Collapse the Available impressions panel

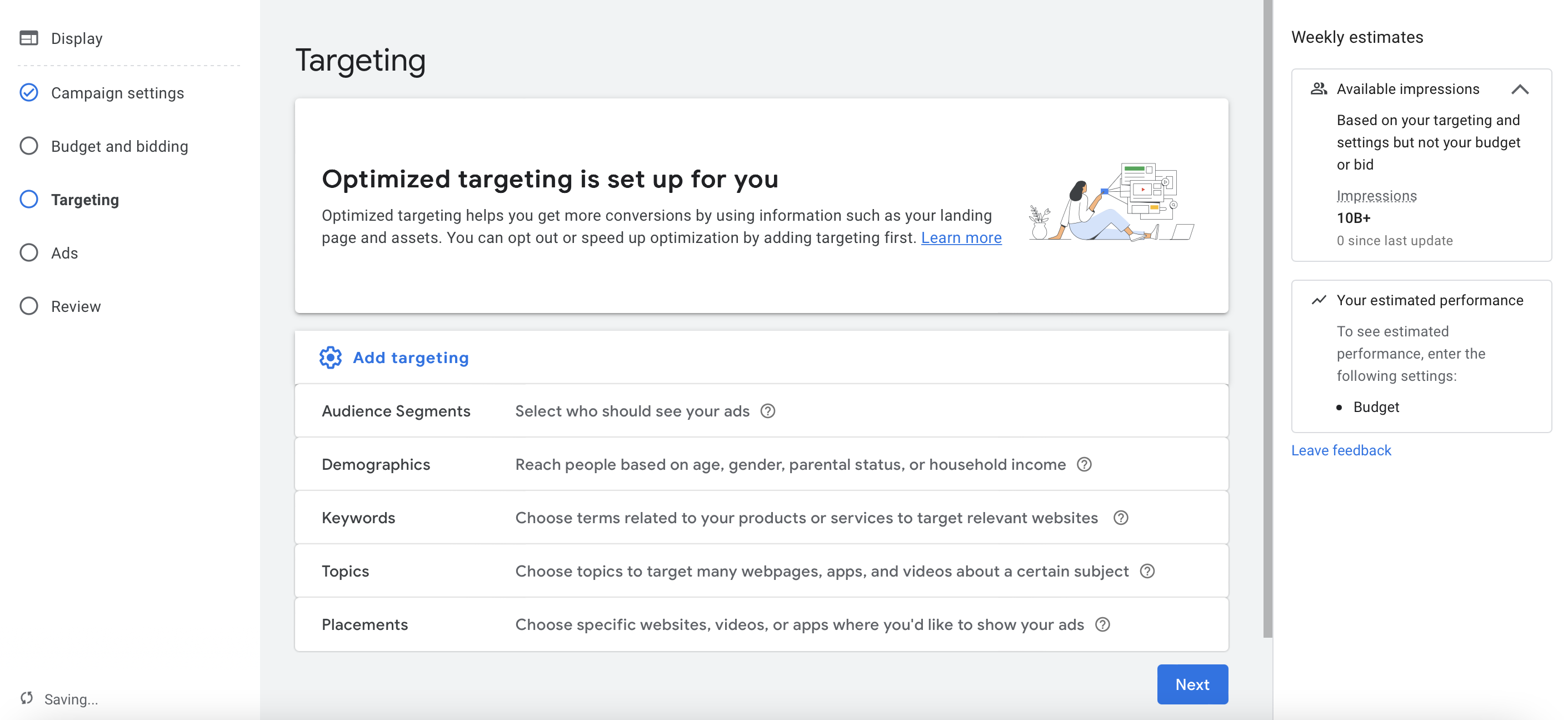1520,90
